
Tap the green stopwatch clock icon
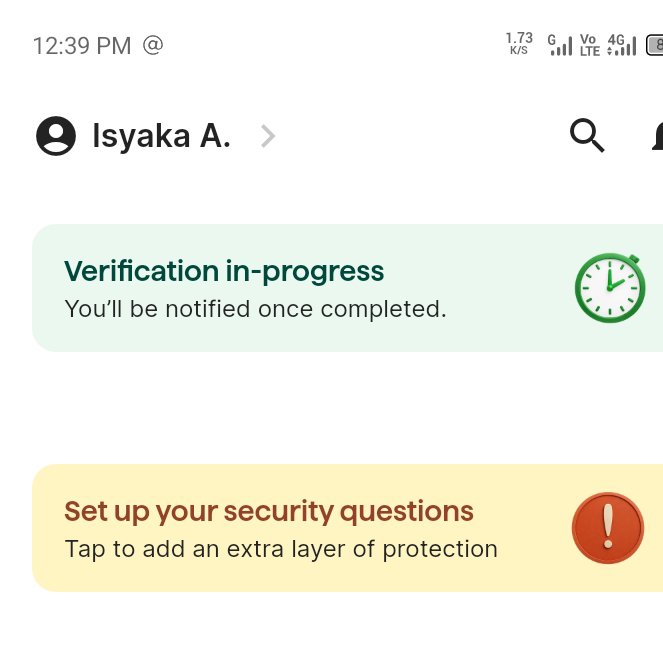[x=610, y=288]
